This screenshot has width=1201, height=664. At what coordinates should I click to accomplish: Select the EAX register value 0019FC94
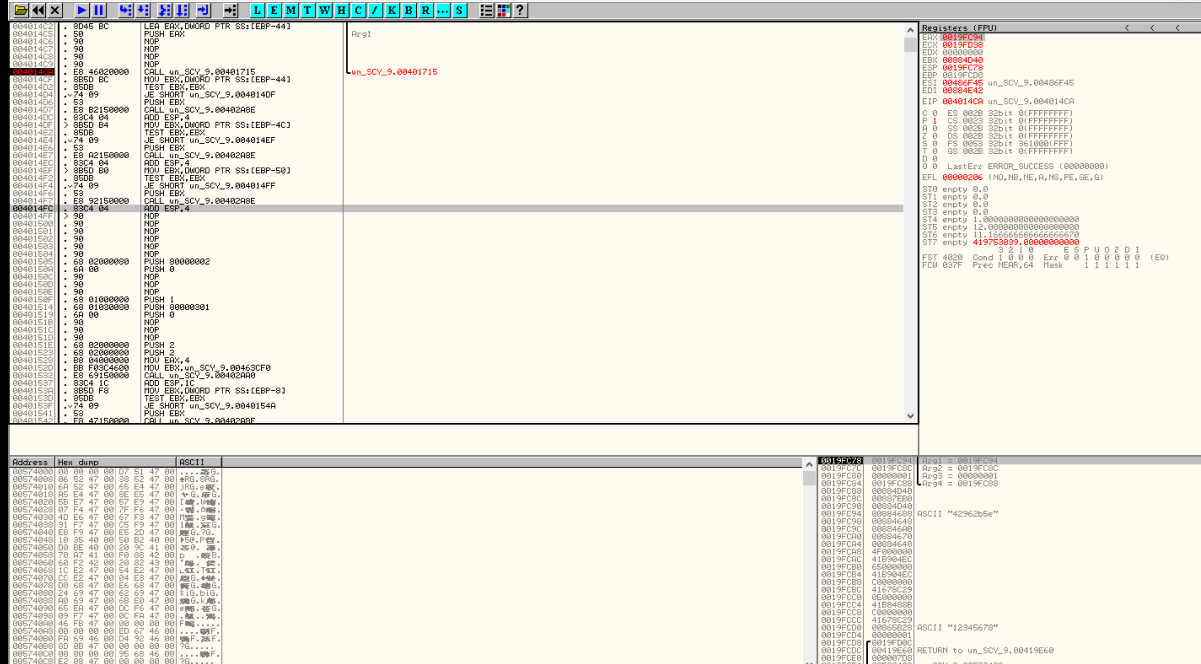(962, 37)
